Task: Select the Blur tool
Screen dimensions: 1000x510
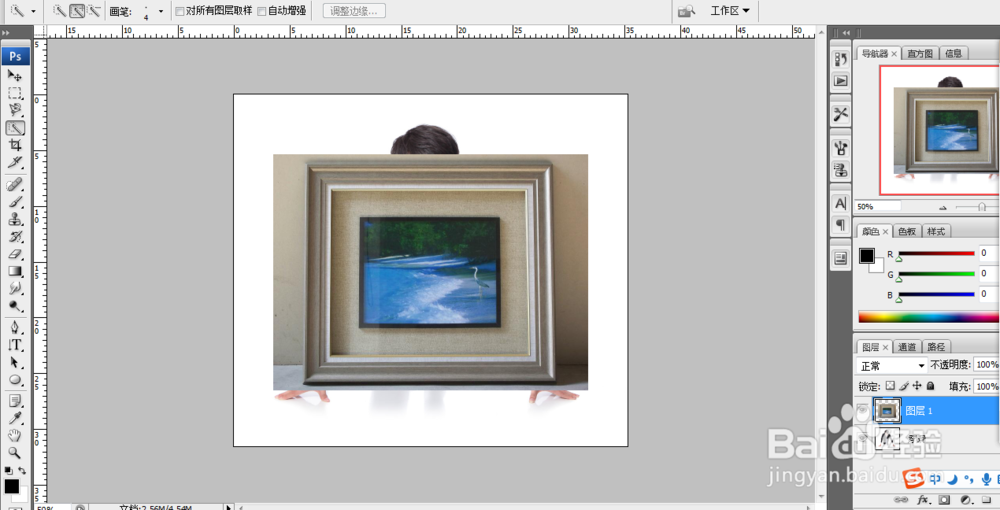Action: 15,289
